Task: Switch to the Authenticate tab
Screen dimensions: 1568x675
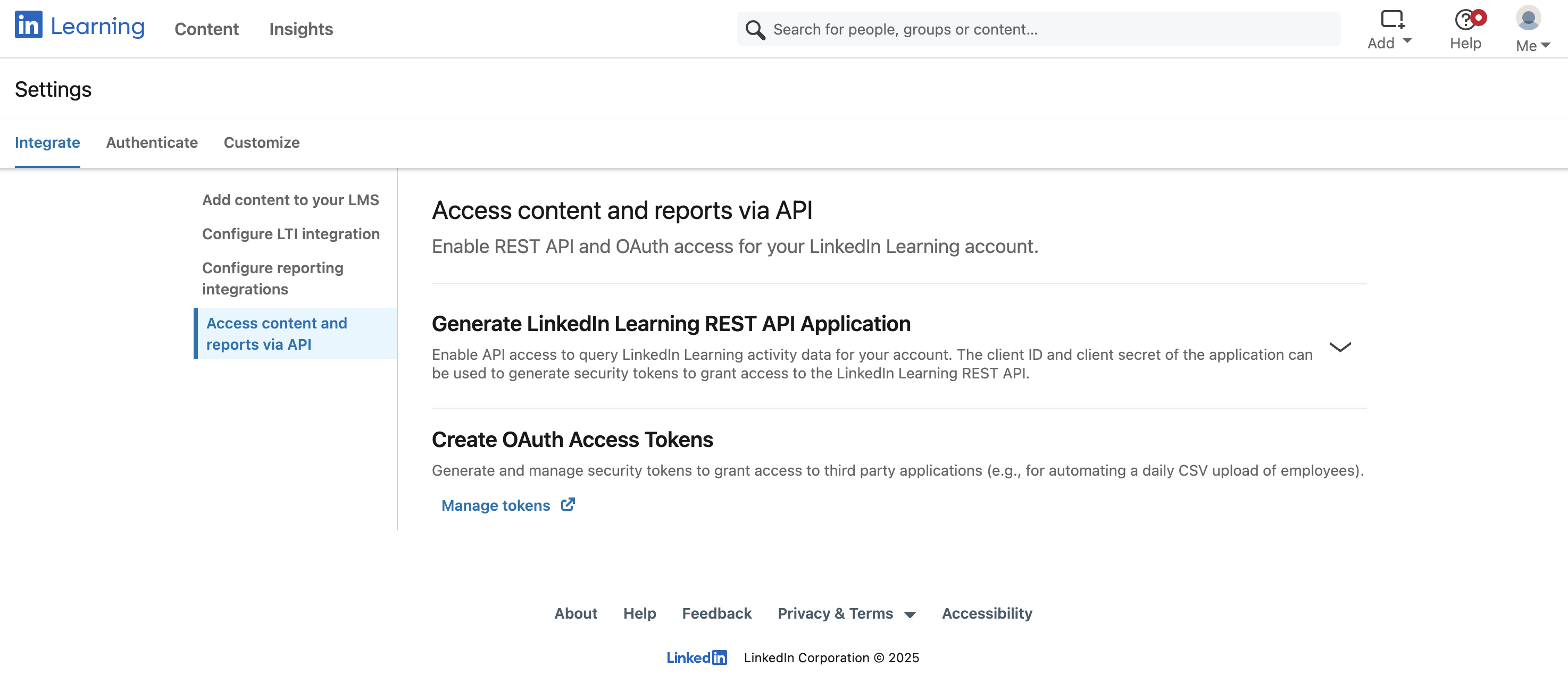Action: pyautogui.click(x=152, y=142)
